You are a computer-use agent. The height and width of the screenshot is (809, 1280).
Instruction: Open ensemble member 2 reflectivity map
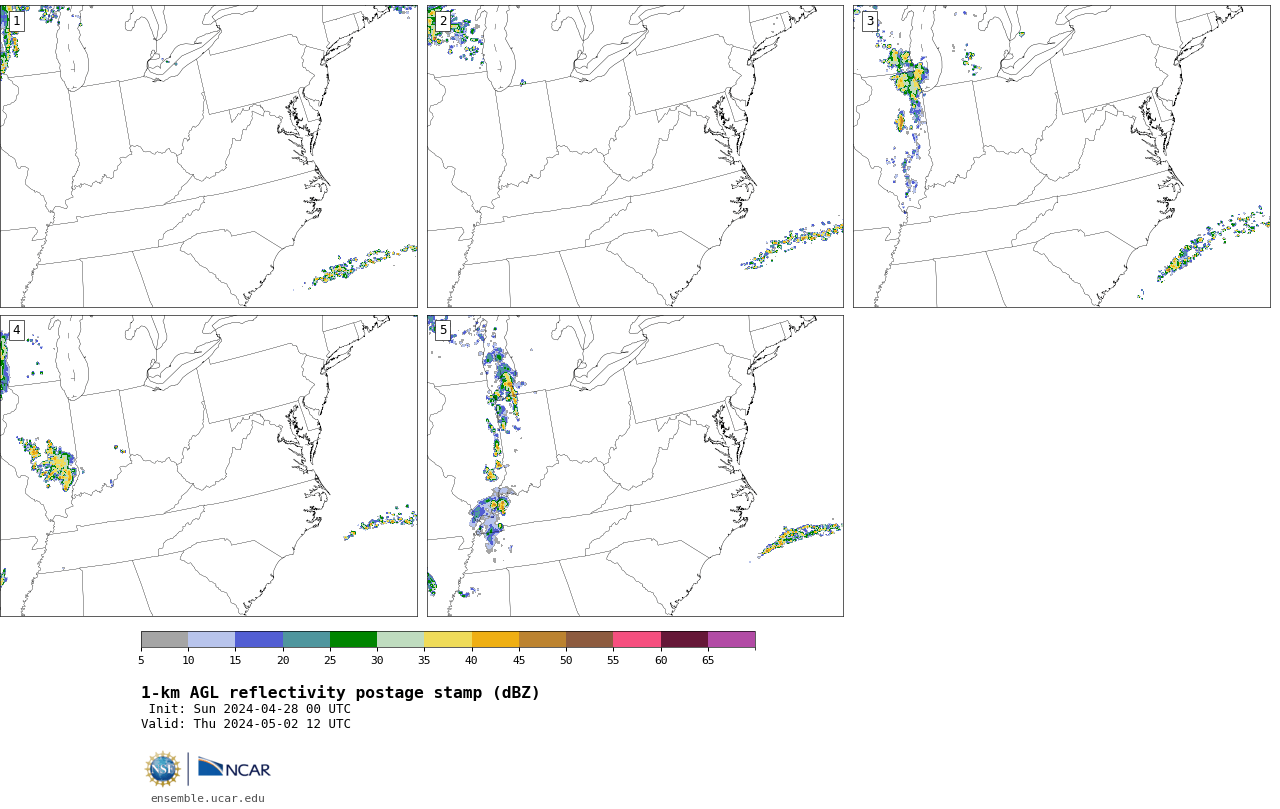click(635, 156)
